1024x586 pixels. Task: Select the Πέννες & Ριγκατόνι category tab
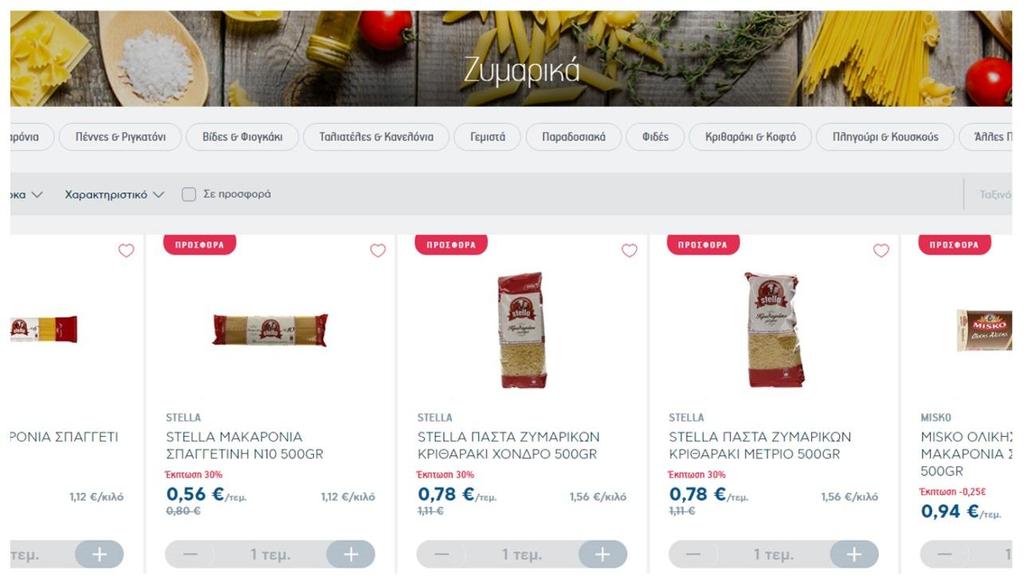click(x=120, y=137)
